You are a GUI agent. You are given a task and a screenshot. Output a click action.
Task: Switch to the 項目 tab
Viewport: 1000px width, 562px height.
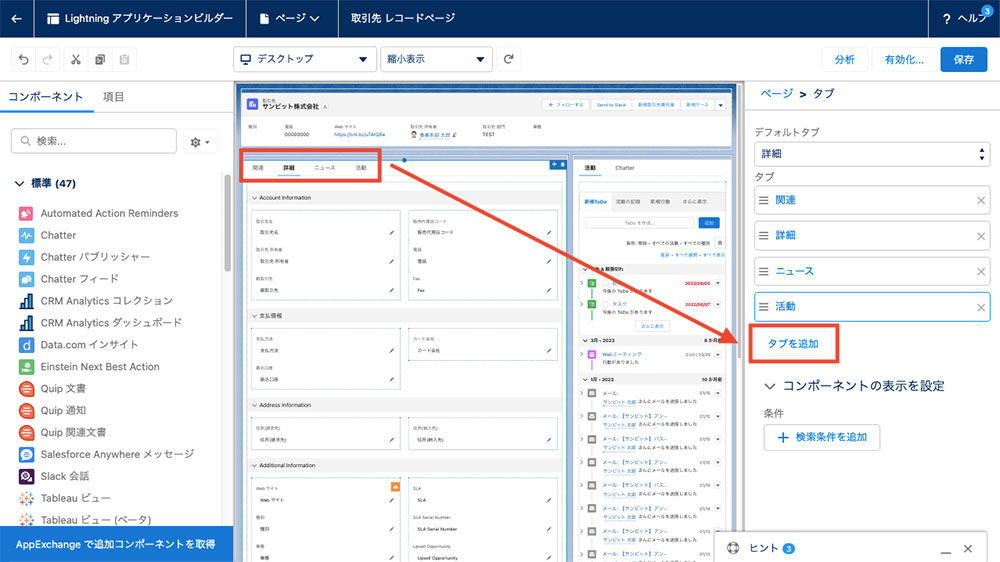pyautogui.click(x=114, y=97)
